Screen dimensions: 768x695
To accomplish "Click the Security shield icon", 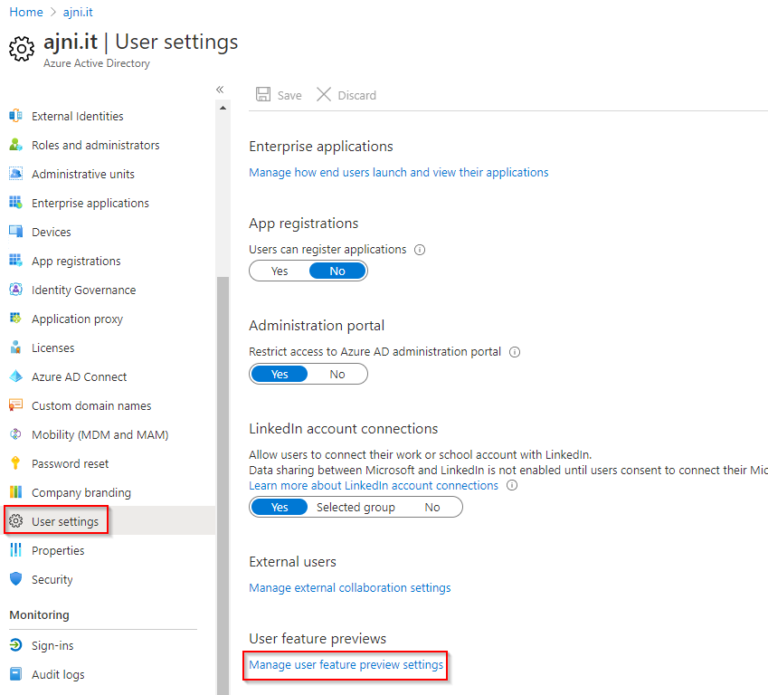I will point(16,578).
